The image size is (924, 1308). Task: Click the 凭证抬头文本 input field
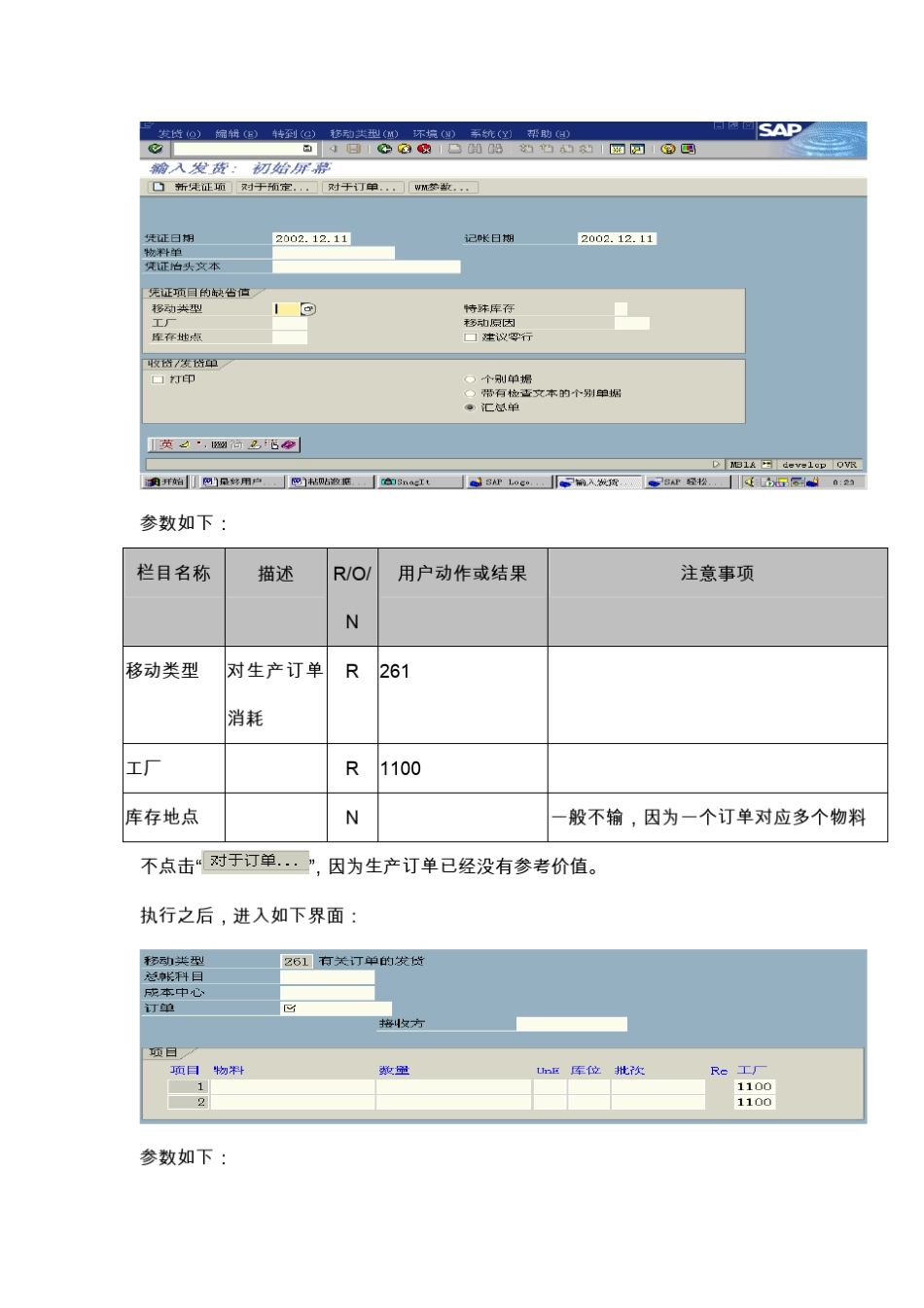coord(367,266)
